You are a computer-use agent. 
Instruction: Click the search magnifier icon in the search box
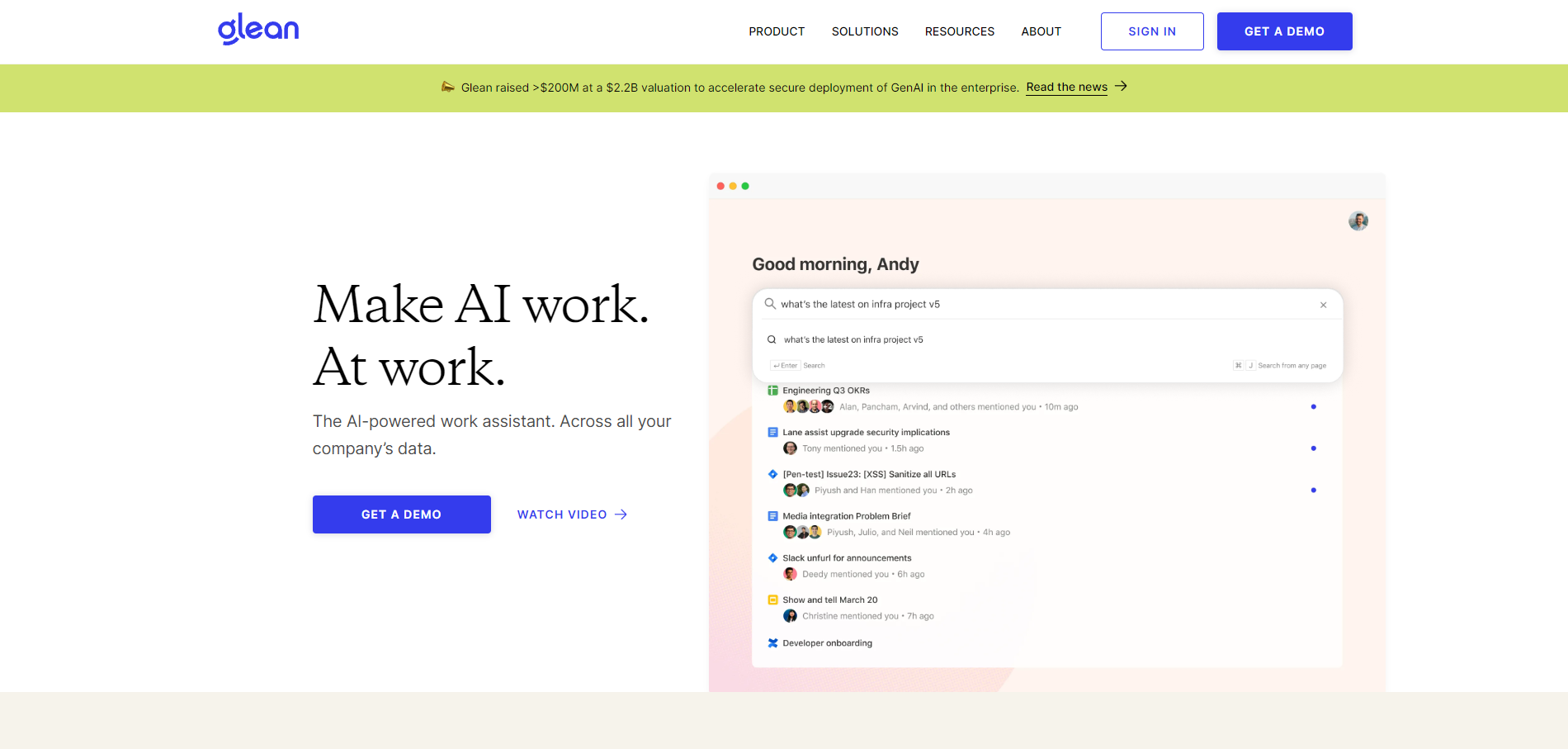click(x=770, y=304)
